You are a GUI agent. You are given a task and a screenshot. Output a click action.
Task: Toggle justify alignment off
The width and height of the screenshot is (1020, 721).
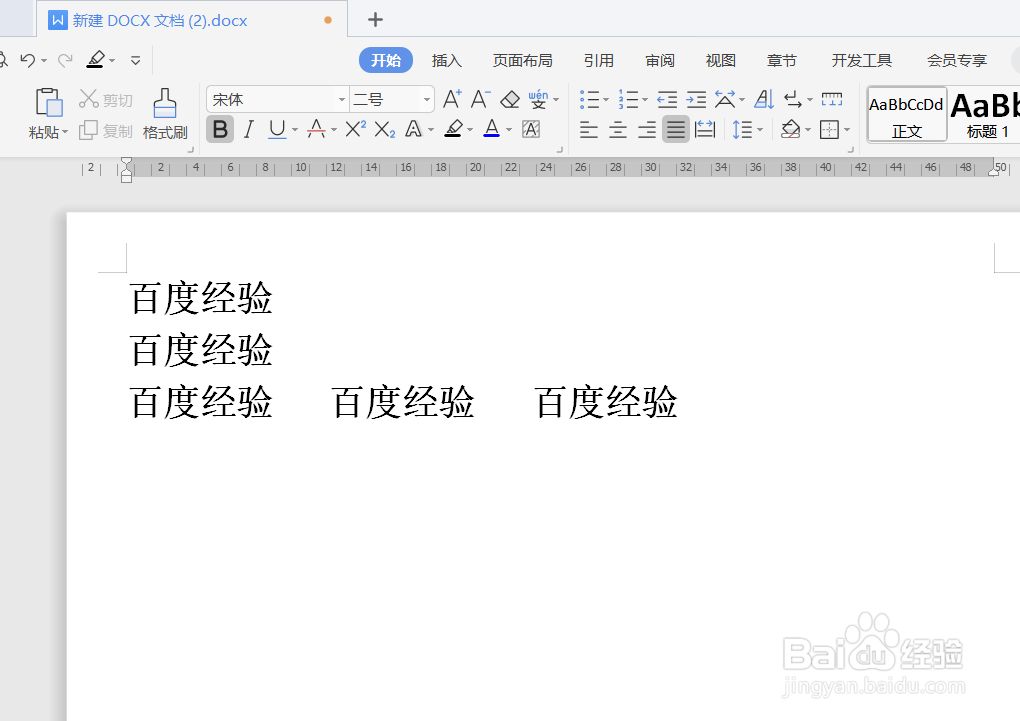tap(675, 129)
